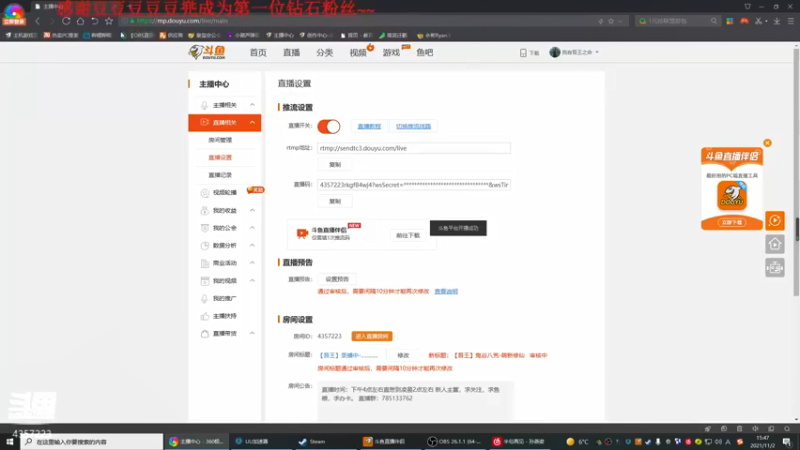
Task: Click the home icon on right float bar
Action: [x=774, y=244]
